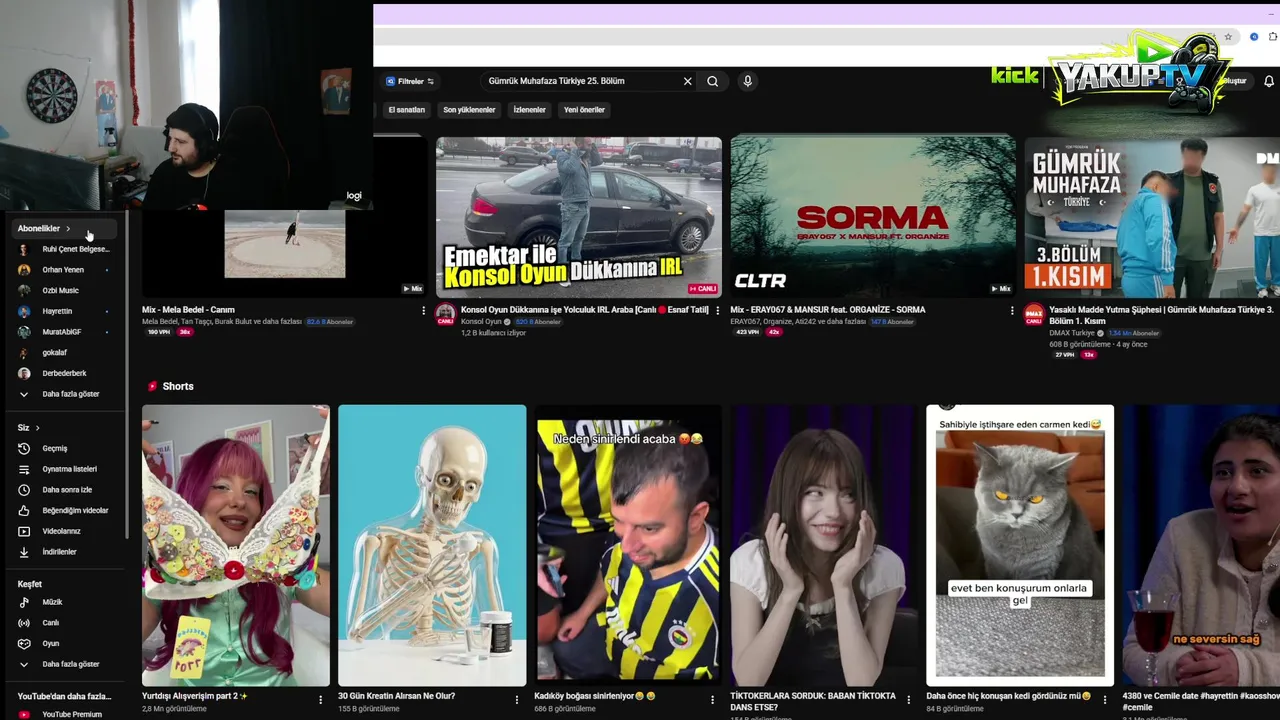Open Daha sonra izle clock icon
The image size is (1280, 720).
(x=24, y=490)
